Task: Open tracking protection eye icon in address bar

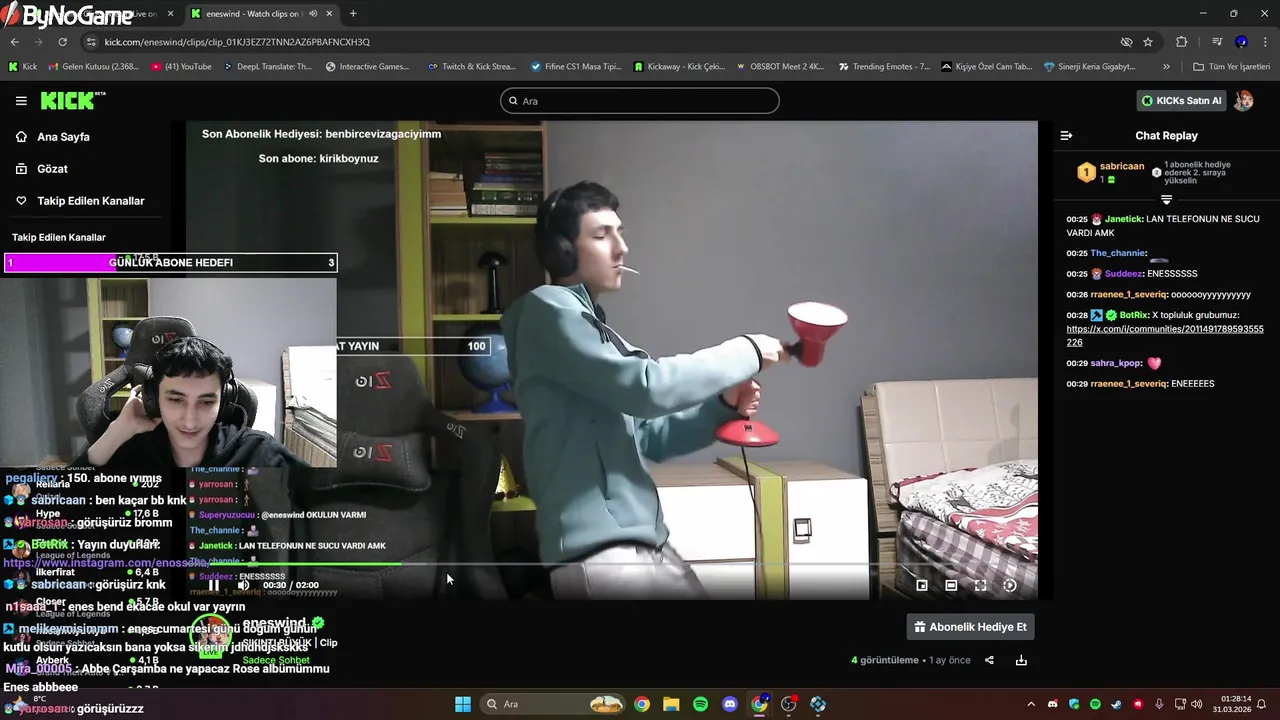Action: coord(1126,42)
